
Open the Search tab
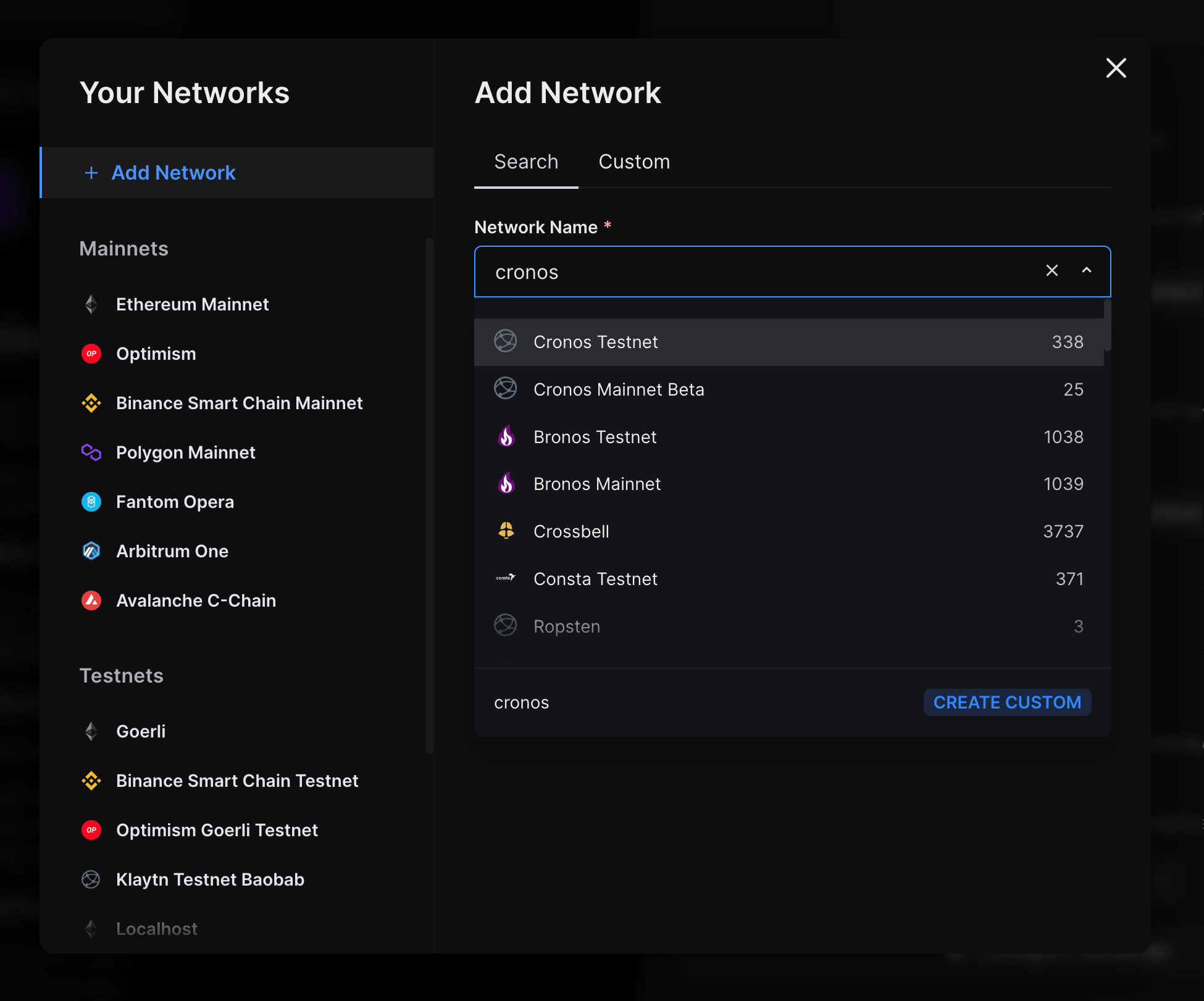tap(526, 162)
